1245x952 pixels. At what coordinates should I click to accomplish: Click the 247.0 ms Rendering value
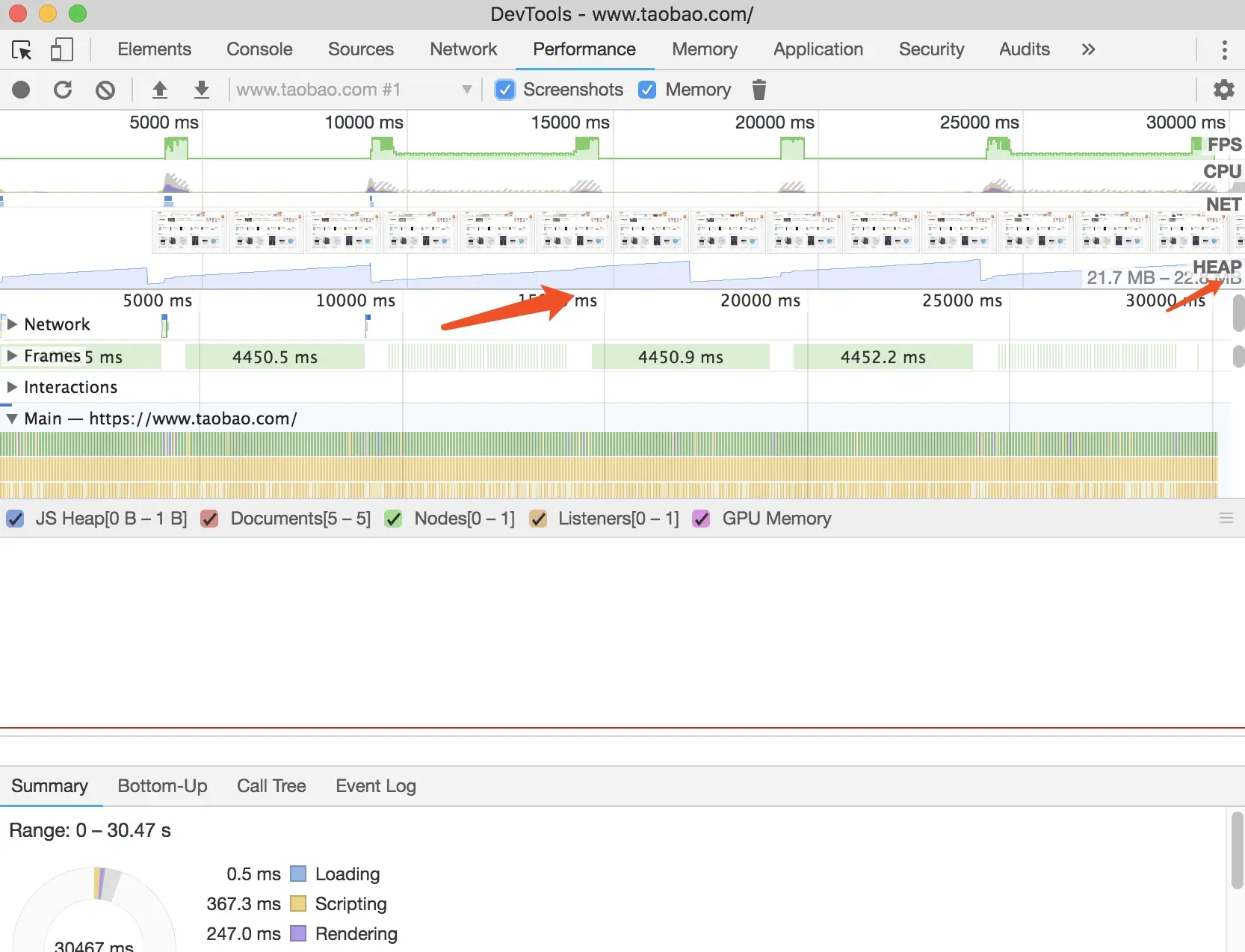244,933
